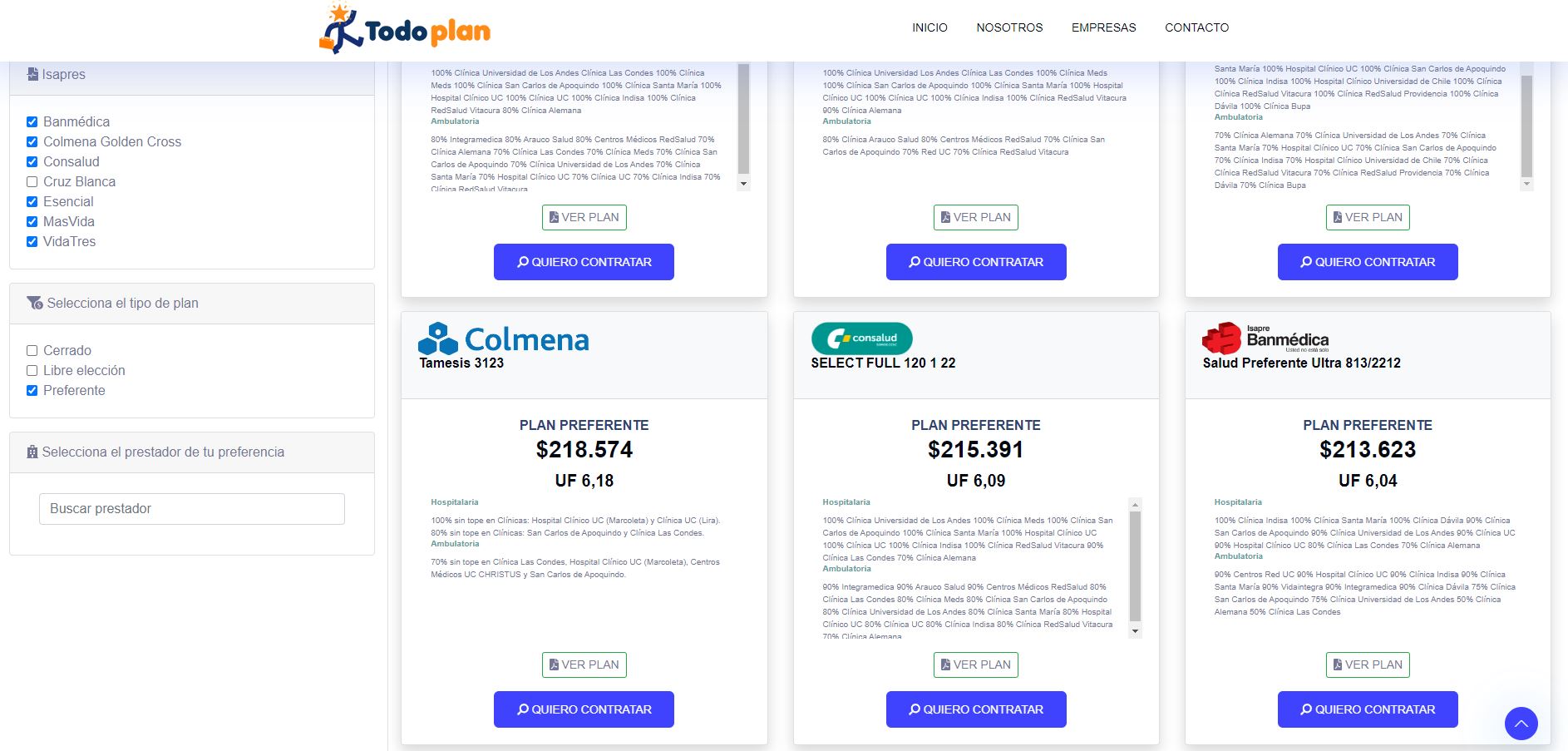Click the Colmena logo on Tamesis plan

(x=503, y=338)
